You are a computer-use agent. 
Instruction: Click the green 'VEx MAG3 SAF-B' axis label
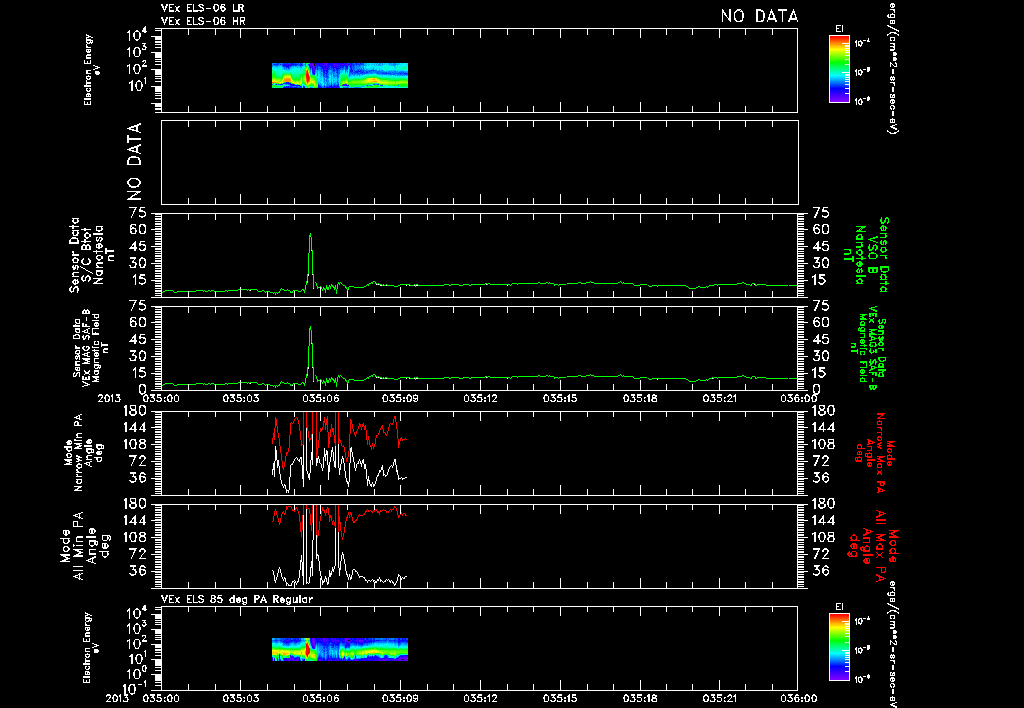(x=869, y=348)
